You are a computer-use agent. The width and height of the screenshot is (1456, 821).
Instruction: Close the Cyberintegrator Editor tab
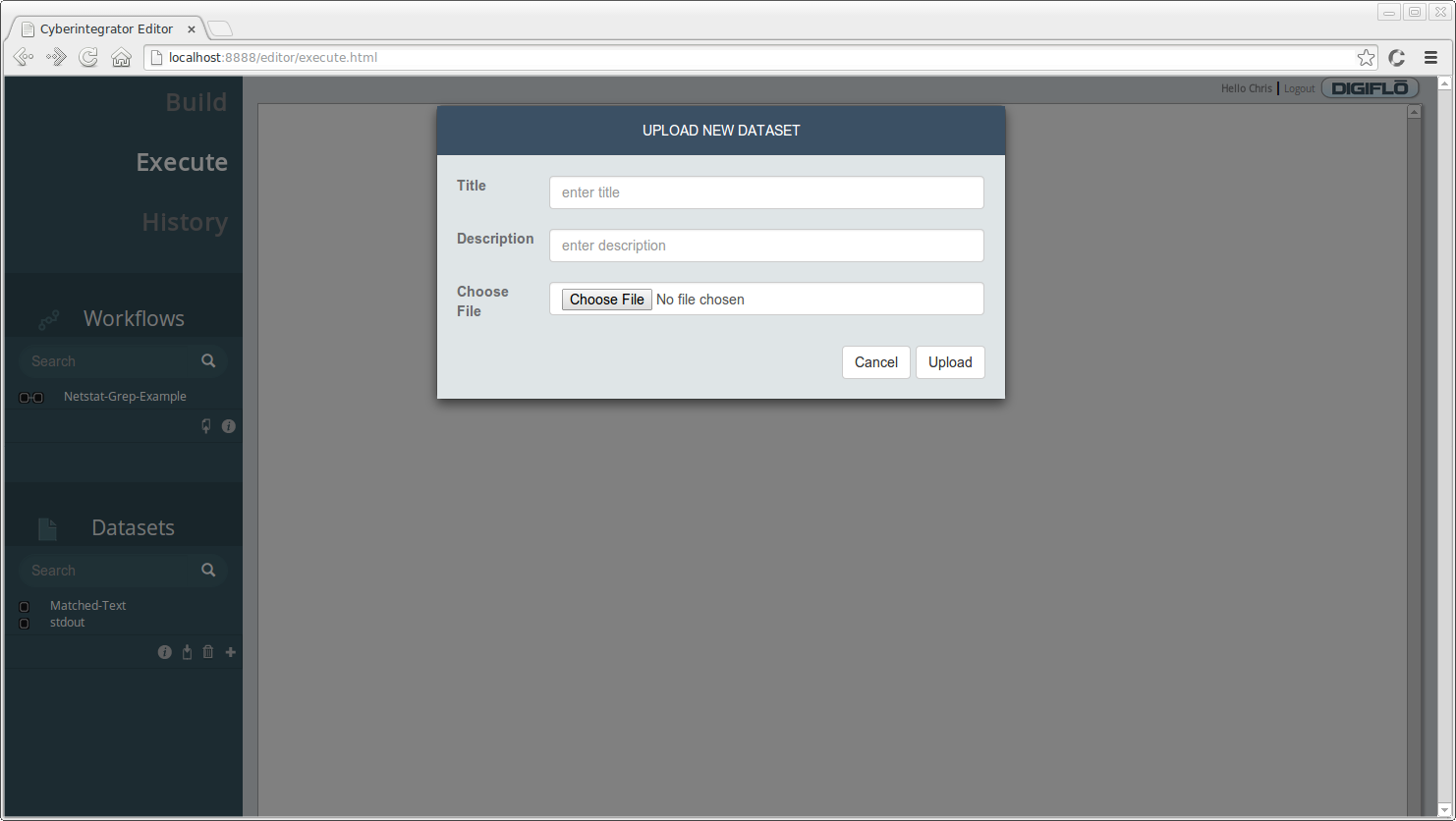(192, 29)
